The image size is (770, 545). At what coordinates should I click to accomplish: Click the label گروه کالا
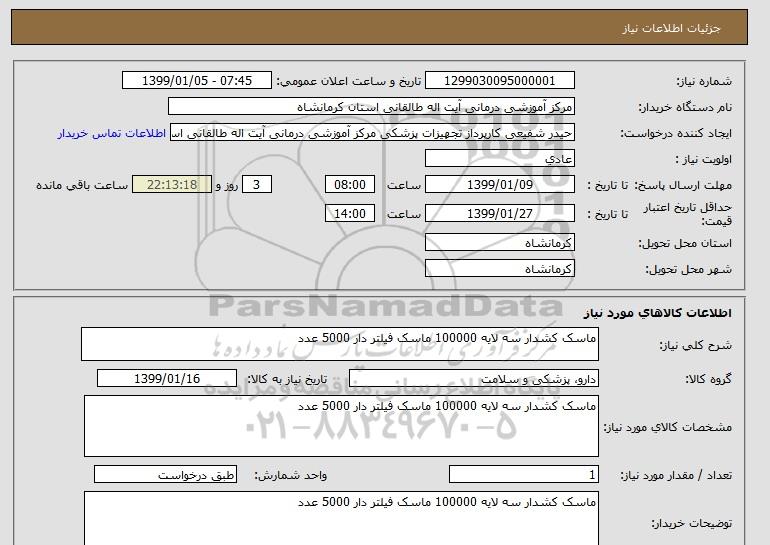point(708,379)
